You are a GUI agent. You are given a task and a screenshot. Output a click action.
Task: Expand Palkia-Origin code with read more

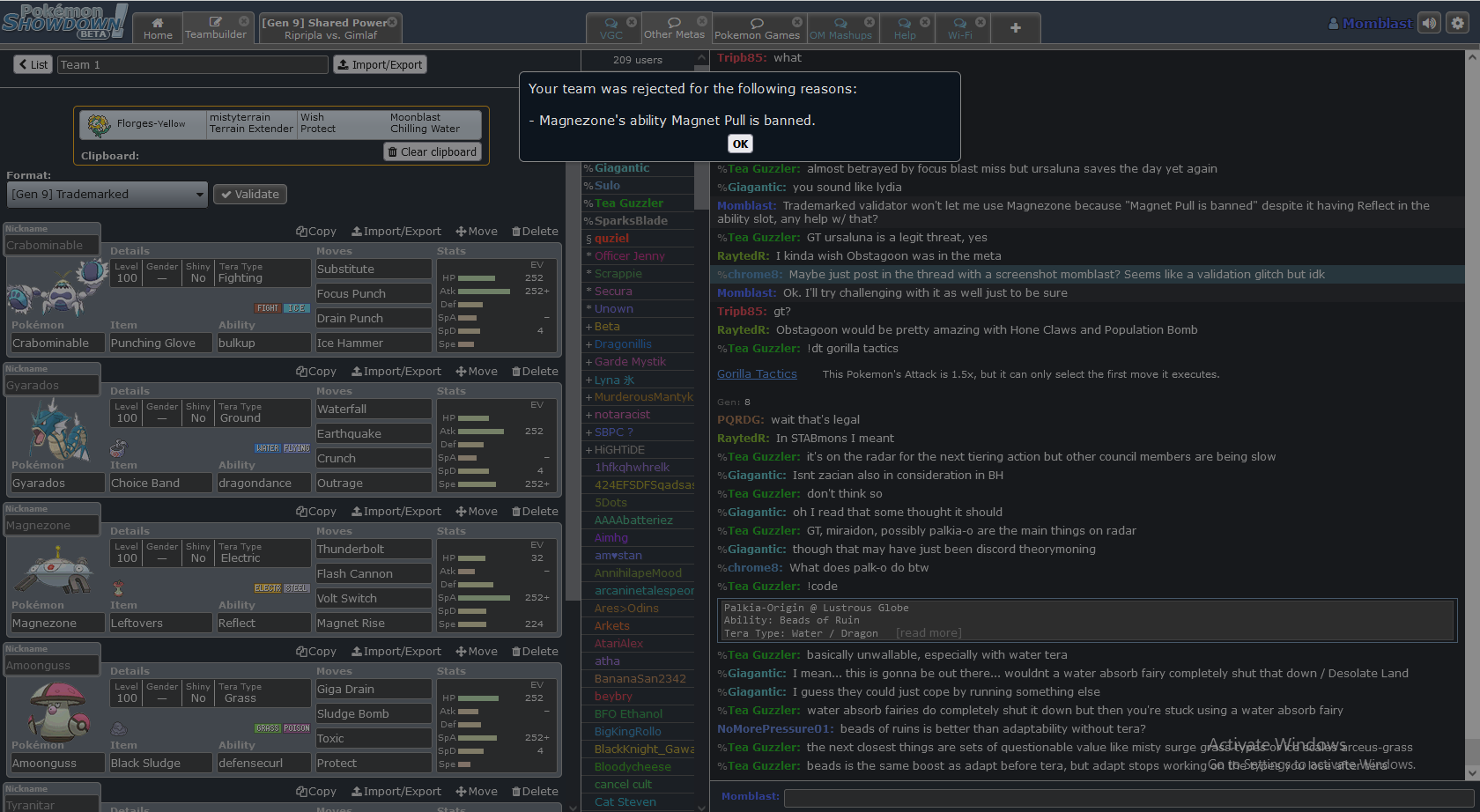929,633
